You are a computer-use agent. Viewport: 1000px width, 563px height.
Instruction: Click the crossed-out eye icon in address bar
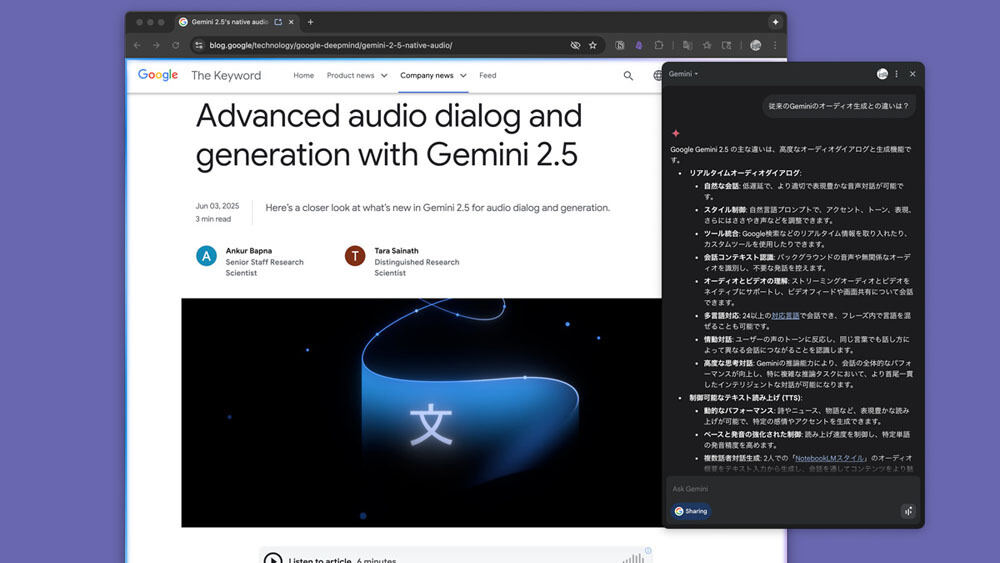coord(575,45)
